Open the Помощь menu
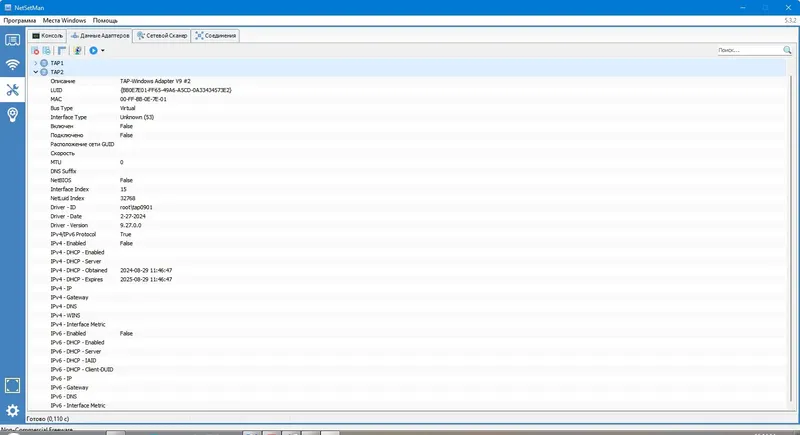The height and width of the screenshot is (435, 800). coord(105,21)
